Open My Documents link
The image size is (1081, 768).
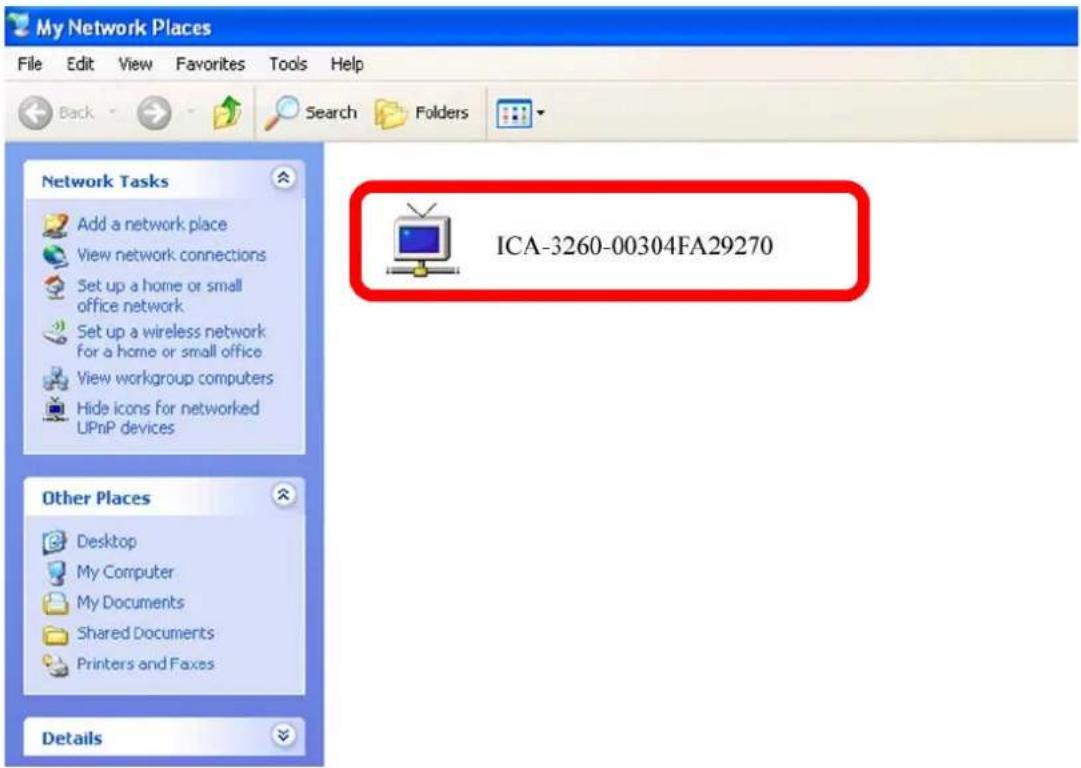(x=130, y=603)
